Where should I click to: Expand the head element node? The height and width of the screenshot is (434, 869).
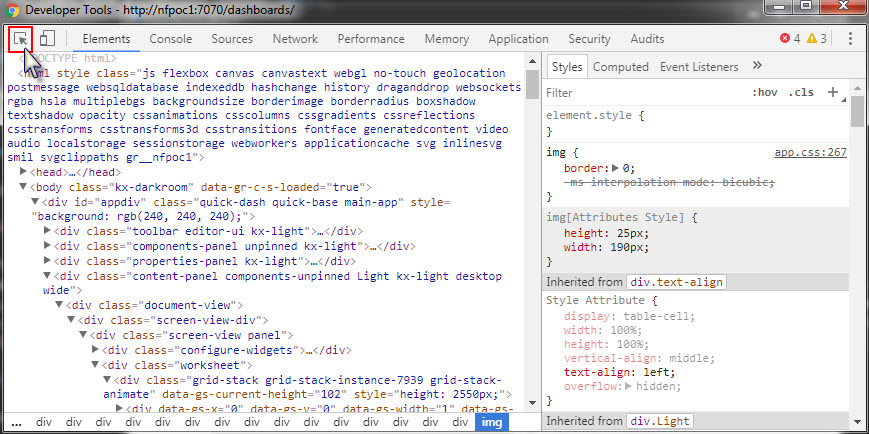[23, 173]
